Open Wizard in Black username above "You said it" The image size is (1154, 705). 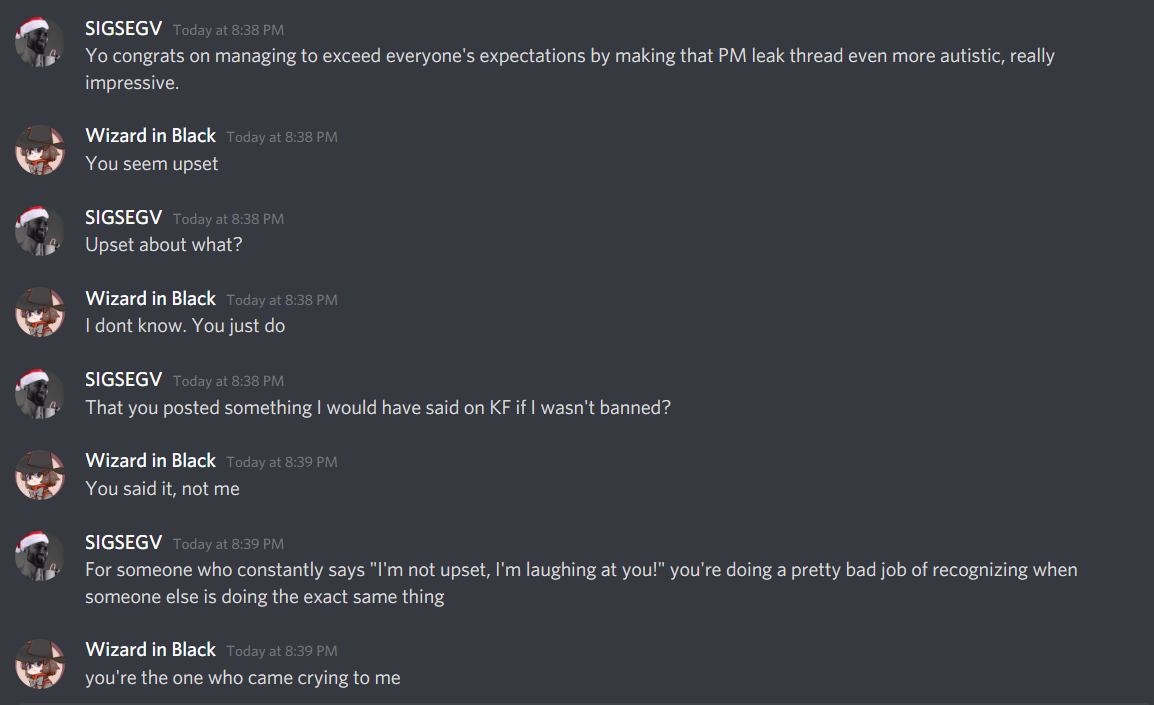click(x=151, y=461)
